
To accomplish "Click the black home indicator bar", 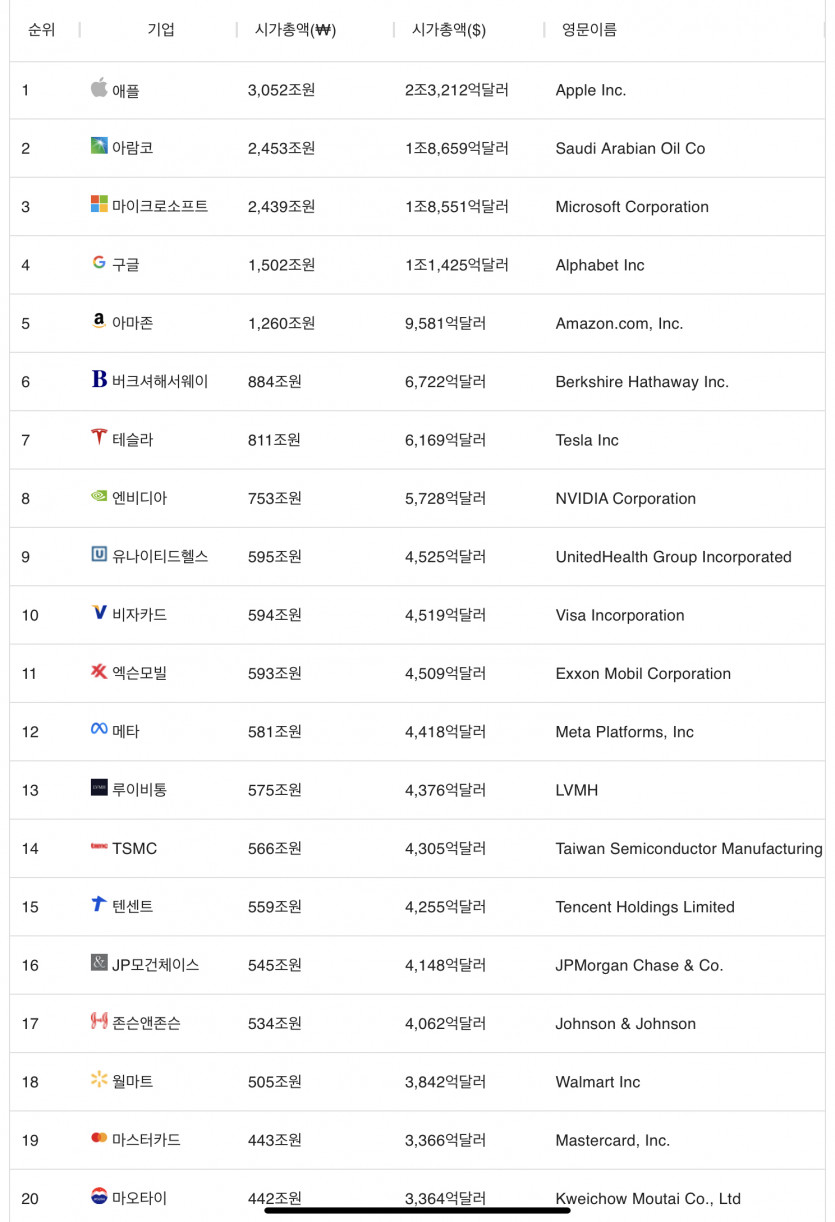I will pos(417,1210).
